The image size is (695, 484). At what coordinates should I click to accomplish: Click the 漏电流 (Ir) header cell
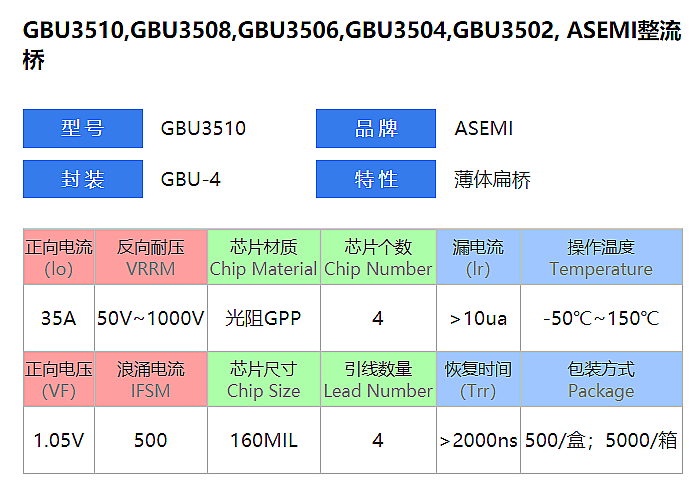[x=478, y=257]
